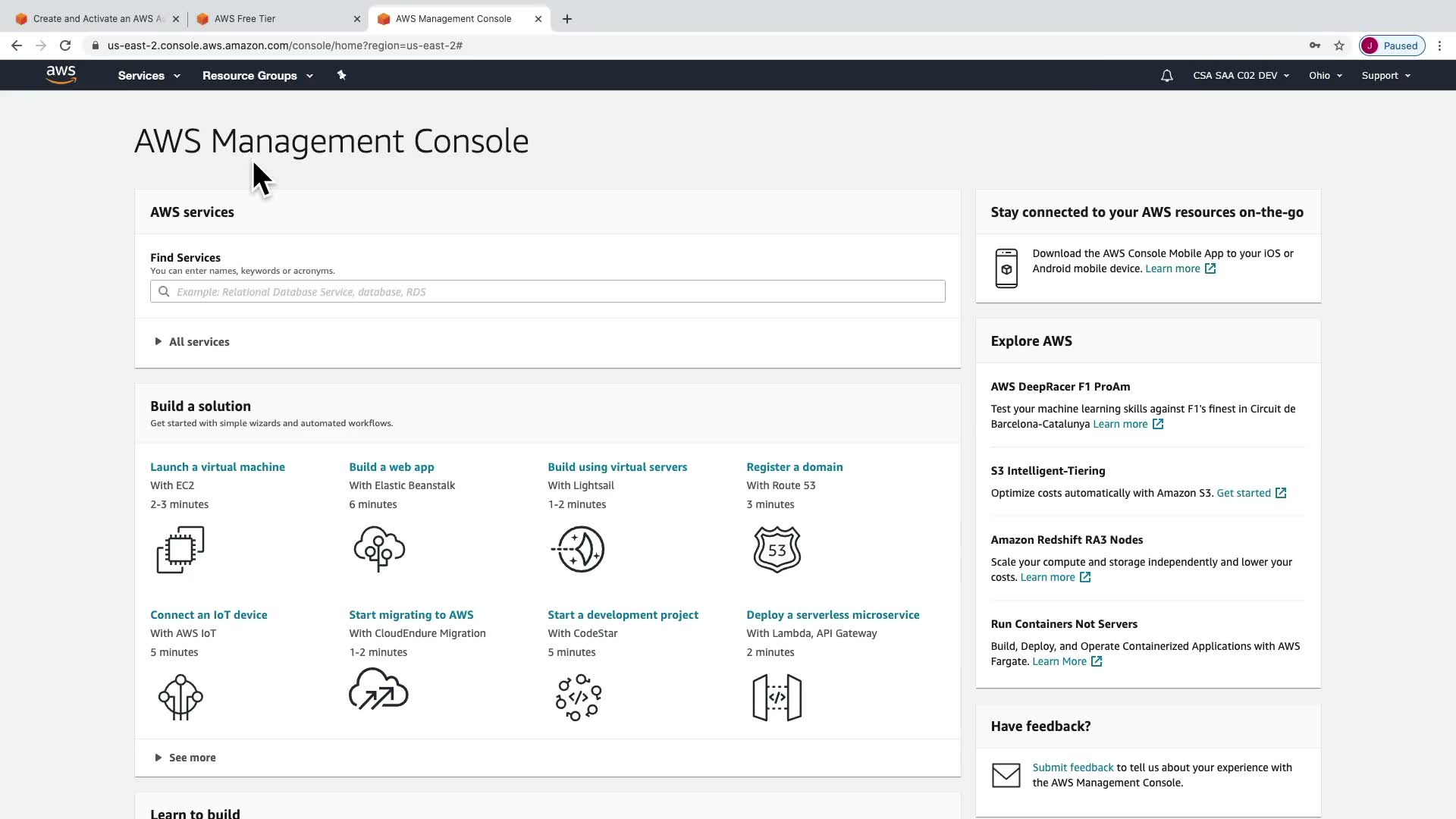Click the EC2 virtual machine icon
This screenshot has height=819, width=1456.
[180, 550]
